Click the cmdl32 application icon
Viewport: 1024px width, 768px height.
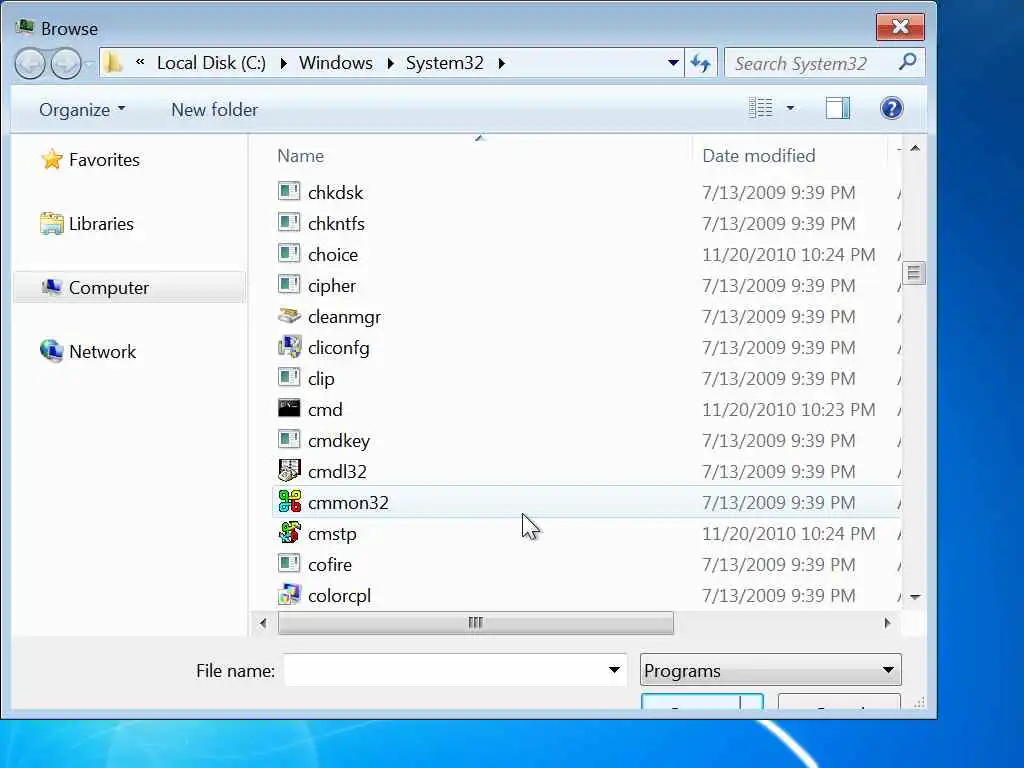pos(289,471)
